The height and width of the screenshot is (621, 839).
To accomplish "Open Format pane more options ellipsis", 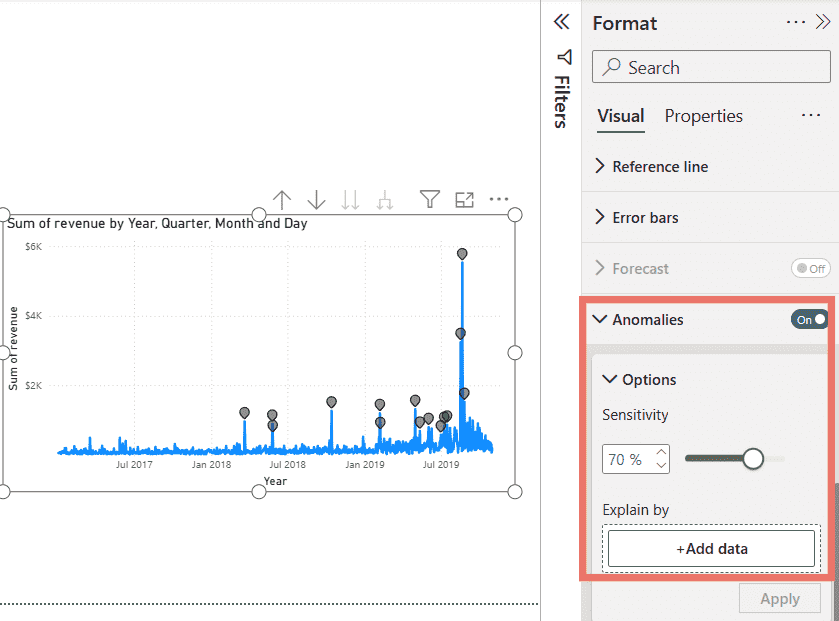I will pos(795,22).
